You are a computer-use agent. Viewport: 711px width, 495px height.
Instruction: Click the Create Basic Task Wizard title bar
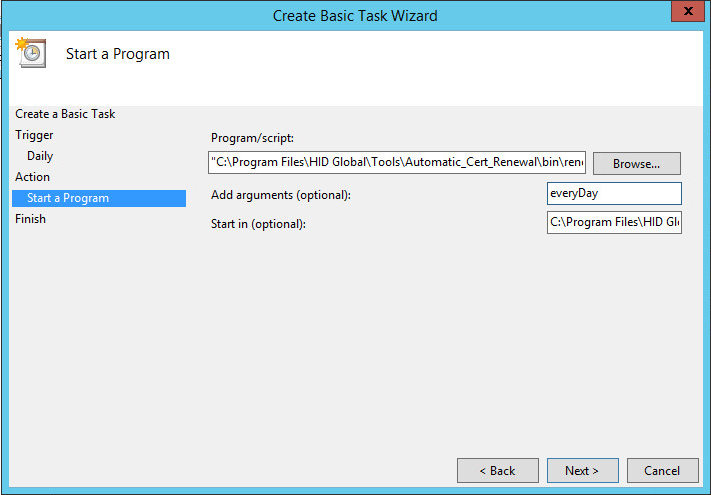(355, 15)
